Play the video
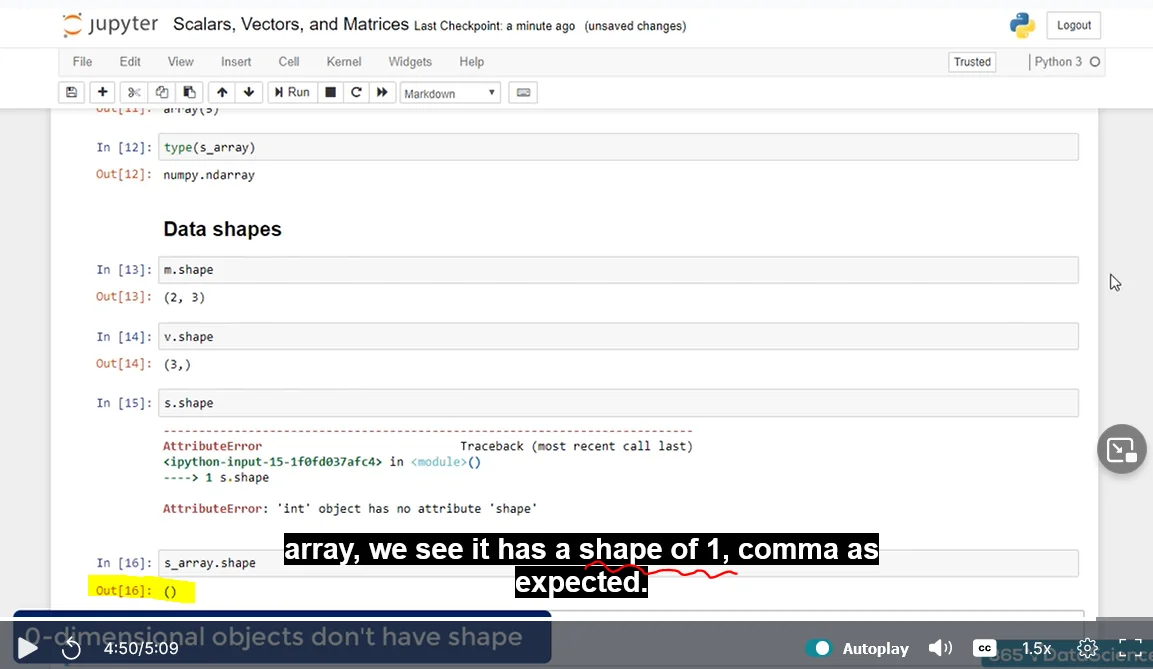1153x669 pixels. pyautogui.click(x=28, y=648)
